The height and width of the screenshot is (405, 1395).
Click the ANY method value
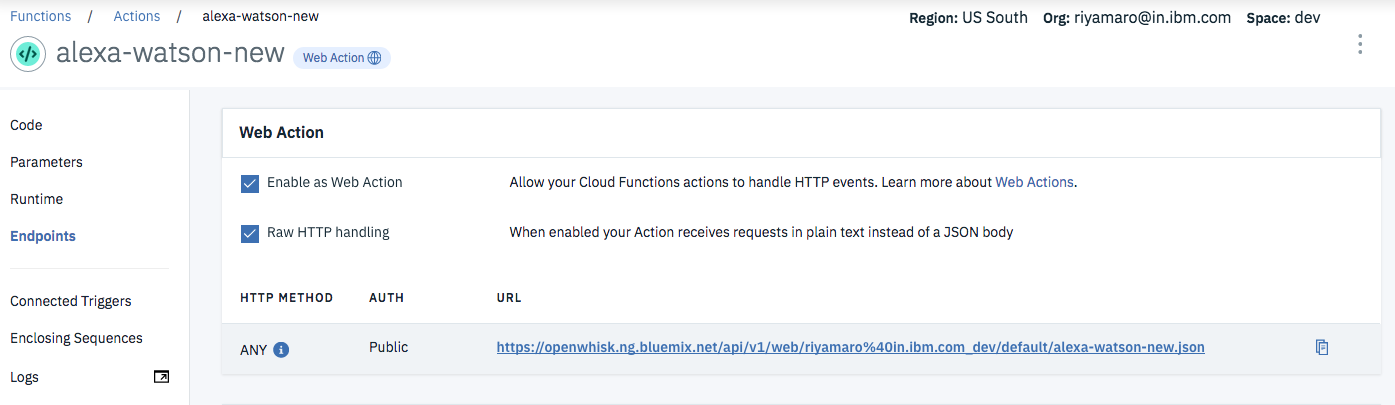[254, 350]
